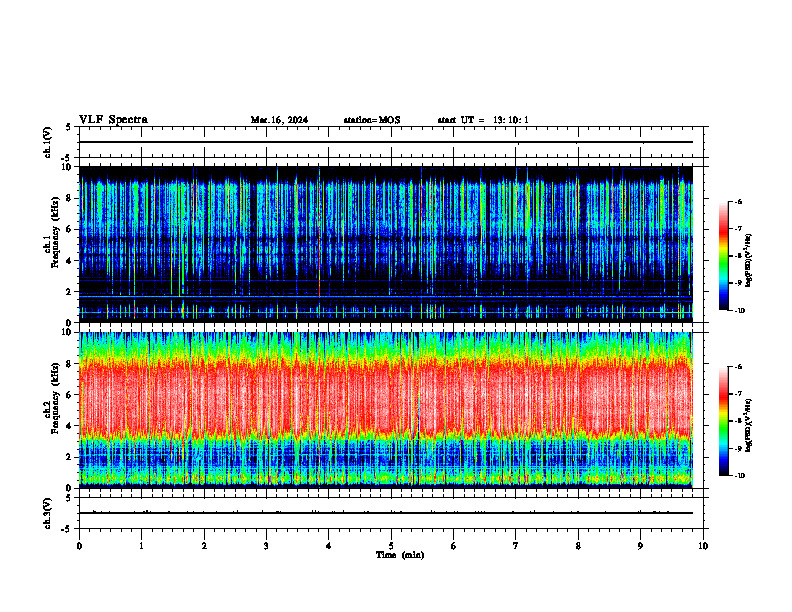
Task: Click the '2' tick on the time axis
Action: (204, 546)
